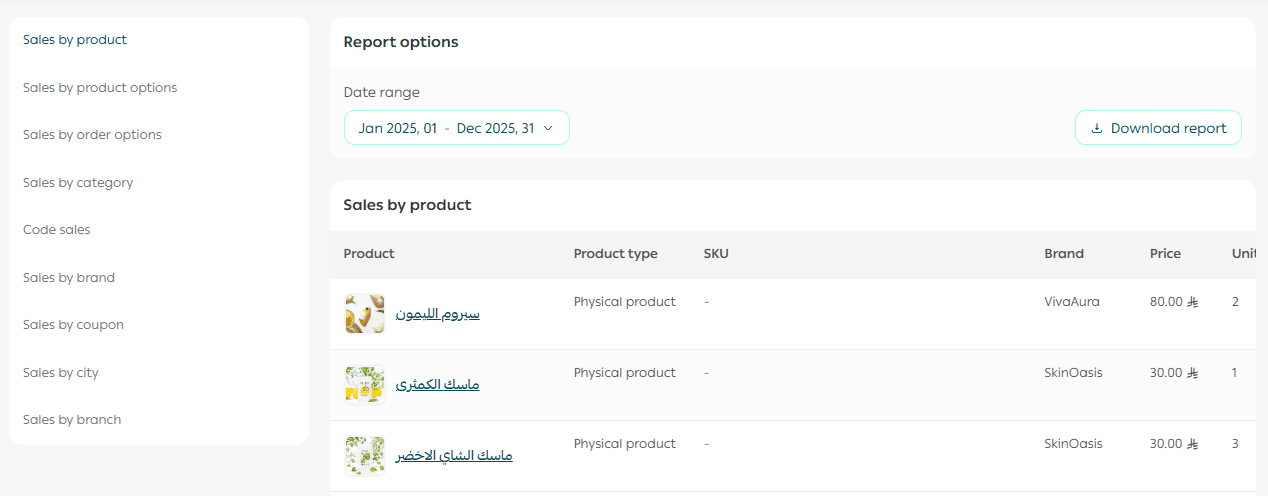Open the pear mask product thumbnail
The width and height of the screenshot is (1268, 496).
364,385
